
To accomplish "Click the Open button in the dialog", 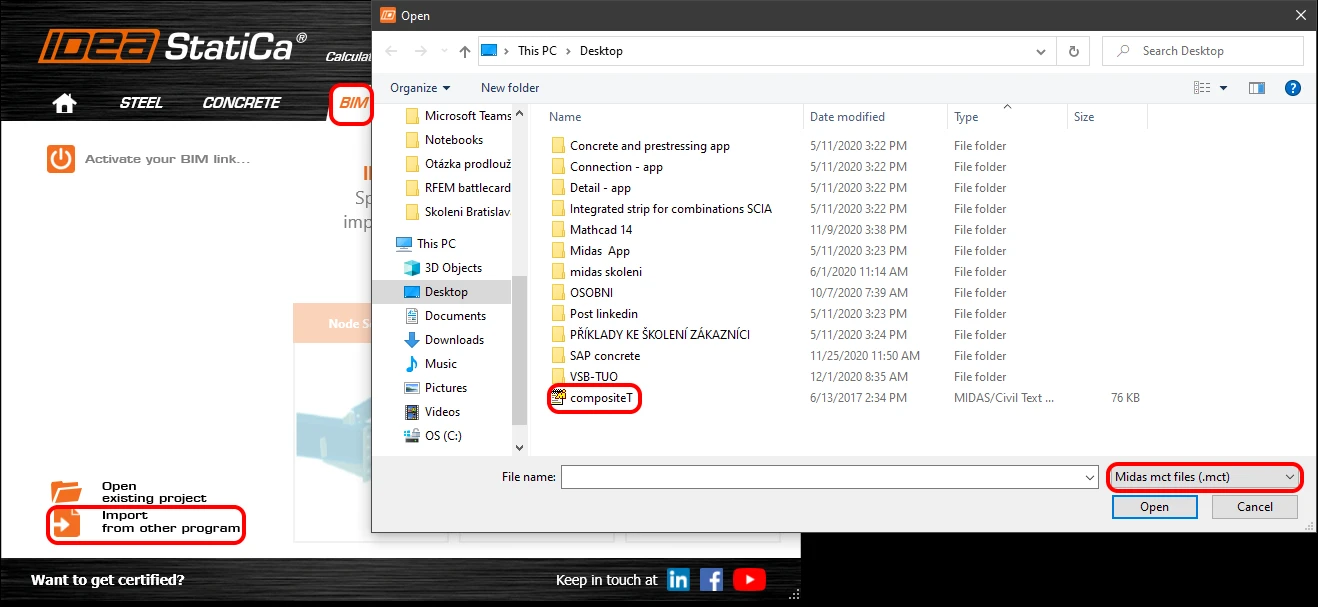I will point(1154,507).
